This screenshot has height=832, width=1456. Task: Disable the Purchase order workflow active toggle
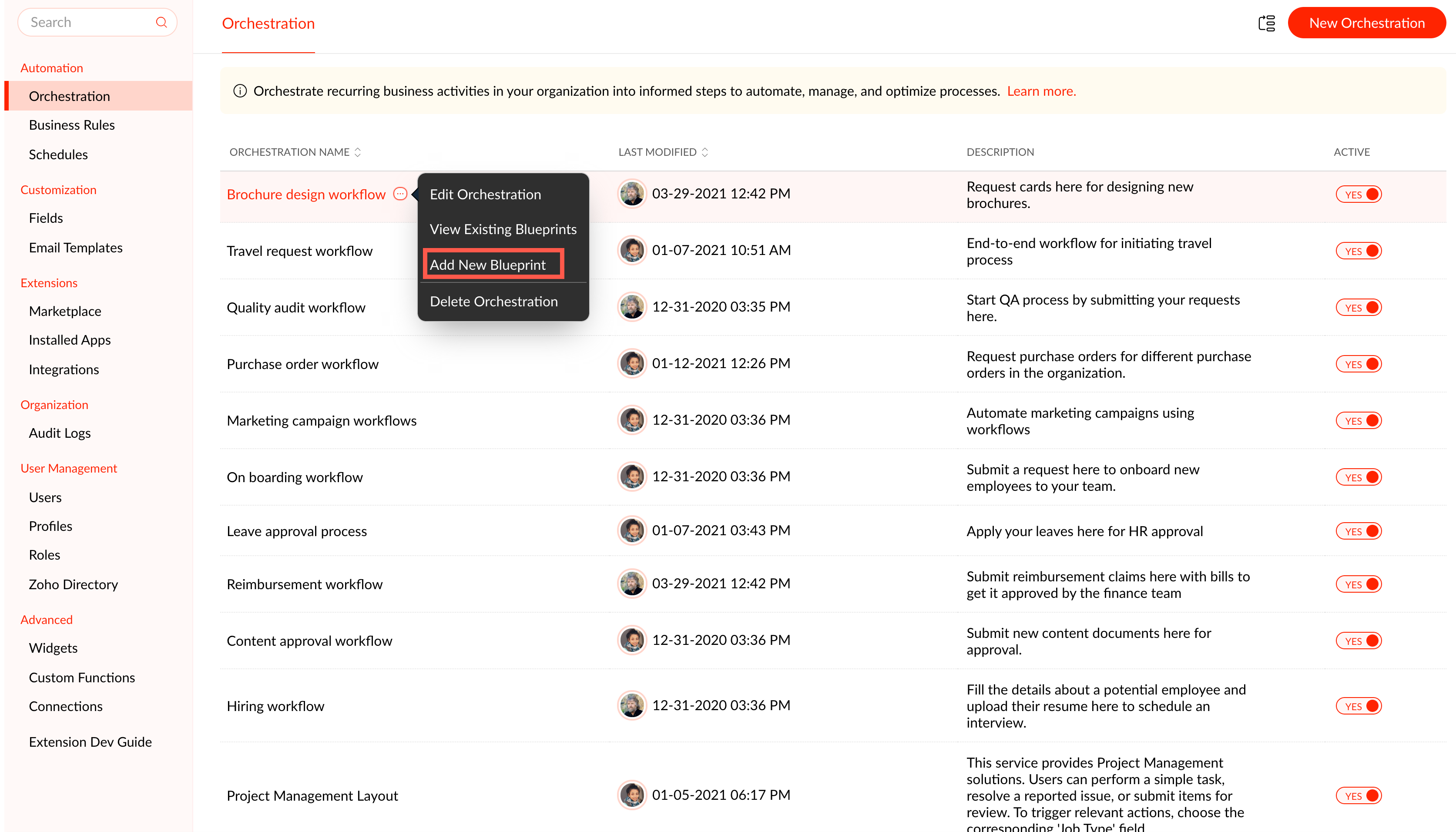[1358, 364]
